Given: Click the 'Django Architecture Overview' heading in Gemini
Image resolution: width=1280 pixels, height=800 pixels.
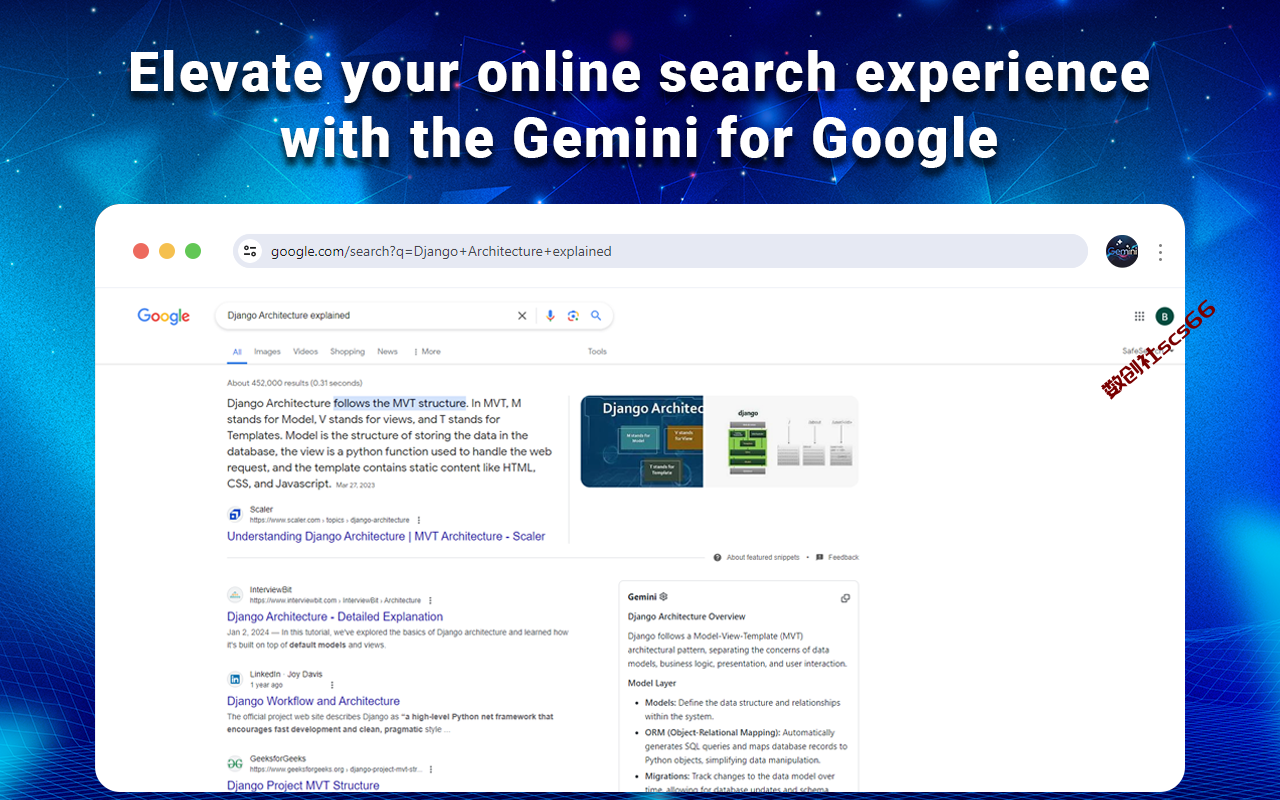Looking at the screenshot, I should 687,617.
